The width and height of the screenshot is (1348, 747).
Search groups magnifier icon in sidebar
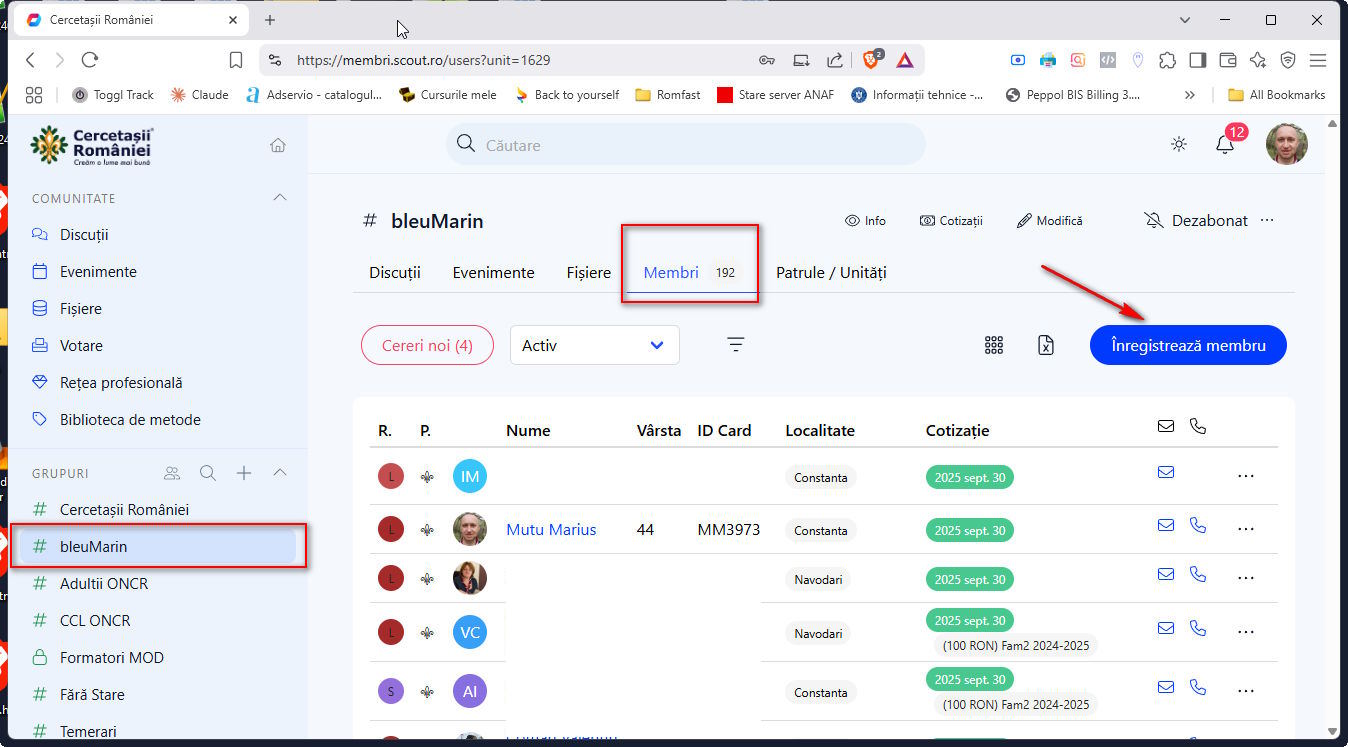click(x=207, y=473)
